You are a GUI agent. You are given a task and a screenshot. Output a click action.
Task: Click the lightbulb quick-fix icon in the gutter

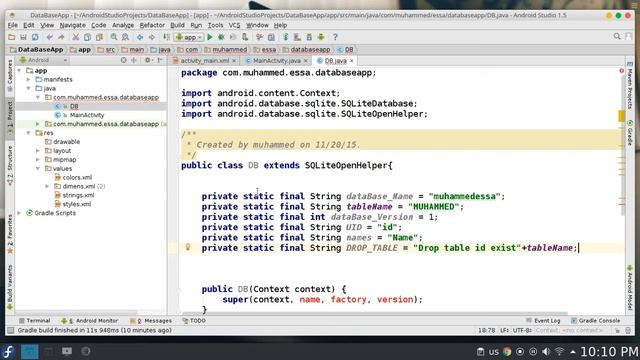click(188, 247)
